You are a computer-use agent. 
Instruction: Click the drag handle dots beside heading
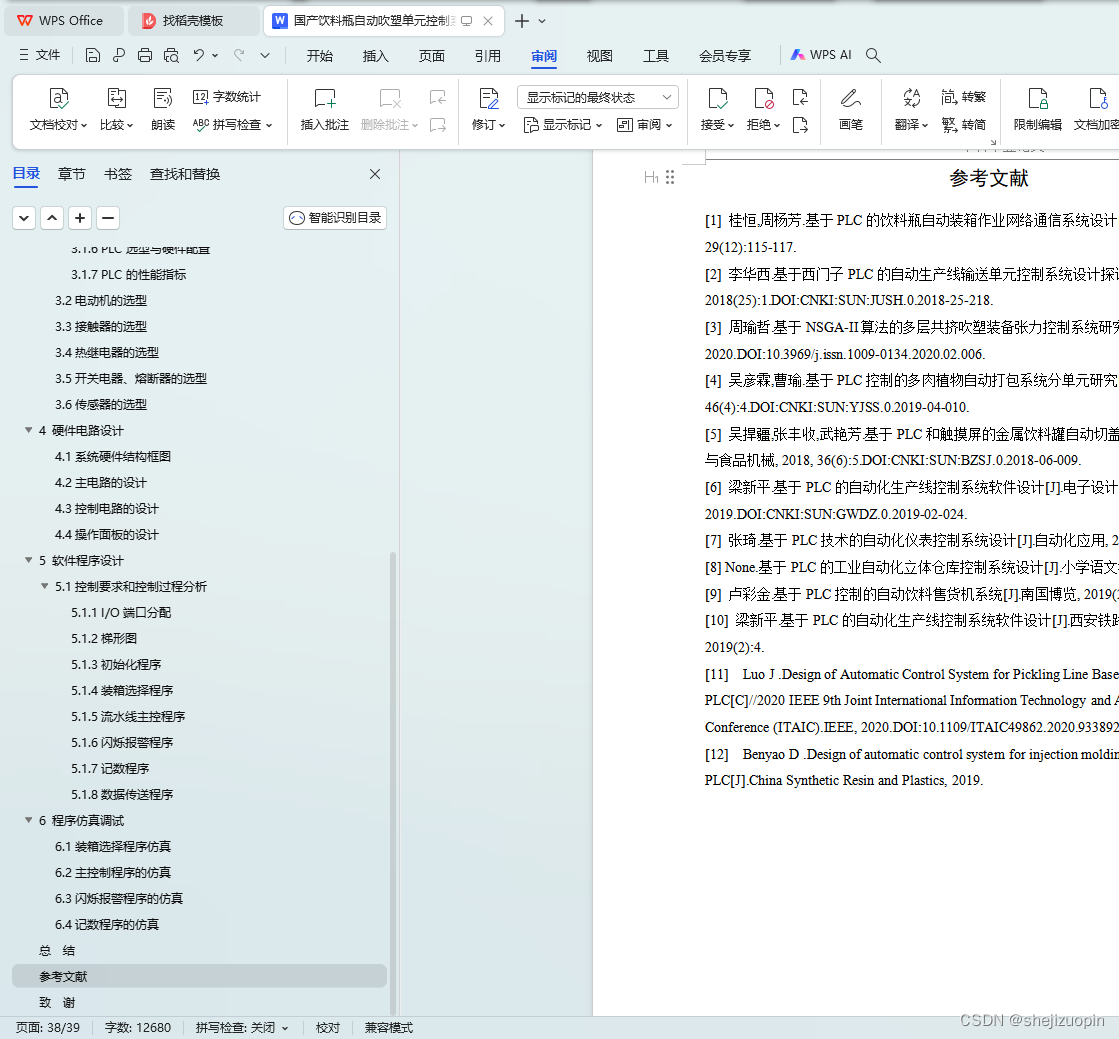click(x=670, y=177)
